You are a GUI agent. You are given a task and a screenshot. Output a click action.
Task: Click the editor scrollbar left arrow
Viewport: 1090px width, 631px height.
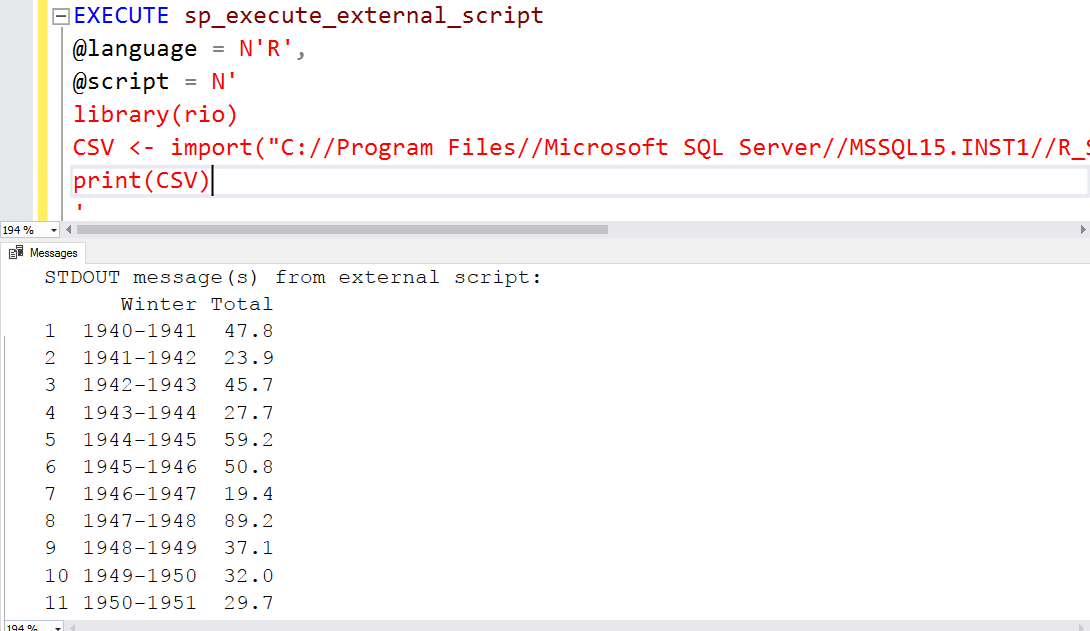(67, 229)
